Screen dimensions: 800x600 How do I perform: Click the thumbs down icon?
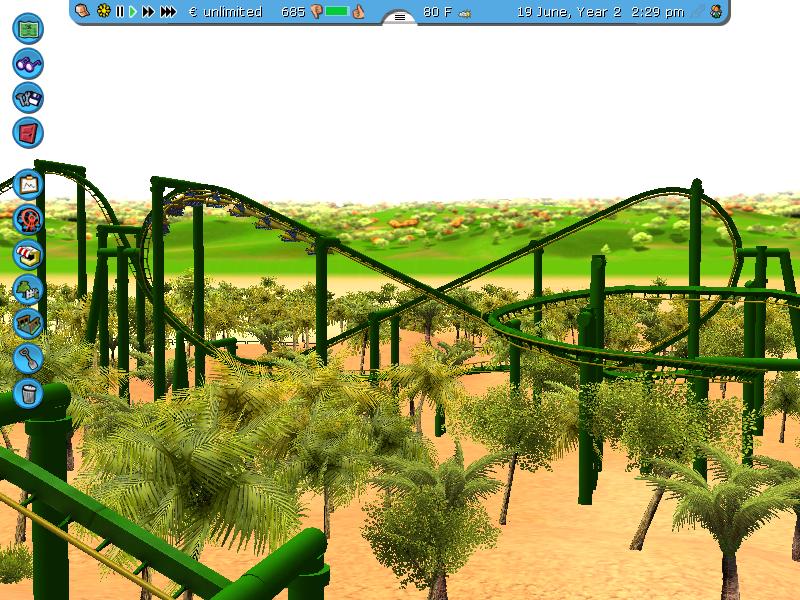click(x=316, y=12)
